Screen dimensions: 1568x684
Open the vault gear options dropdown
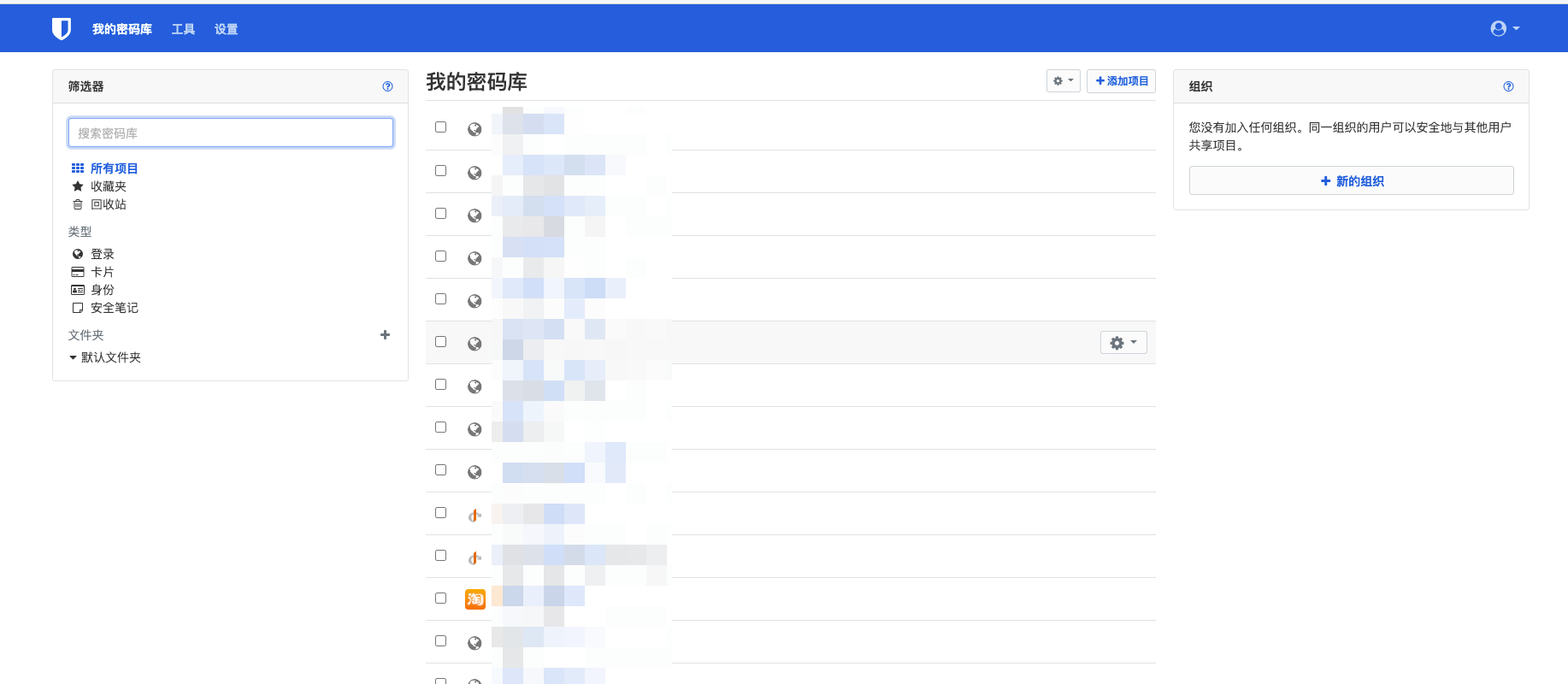(1064, 81)
